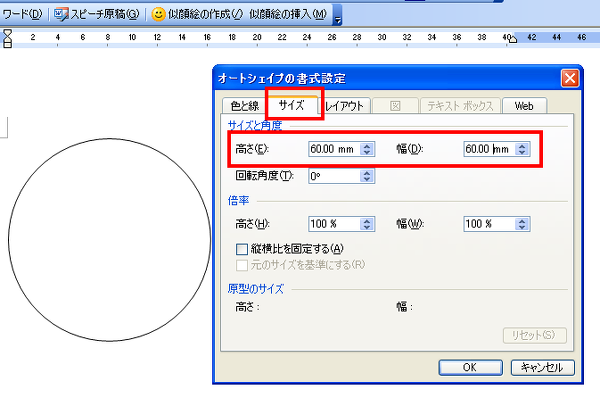Open the ワード(D) toolbar item
This screenshot has width=600, height=398.
click(22, 15)
